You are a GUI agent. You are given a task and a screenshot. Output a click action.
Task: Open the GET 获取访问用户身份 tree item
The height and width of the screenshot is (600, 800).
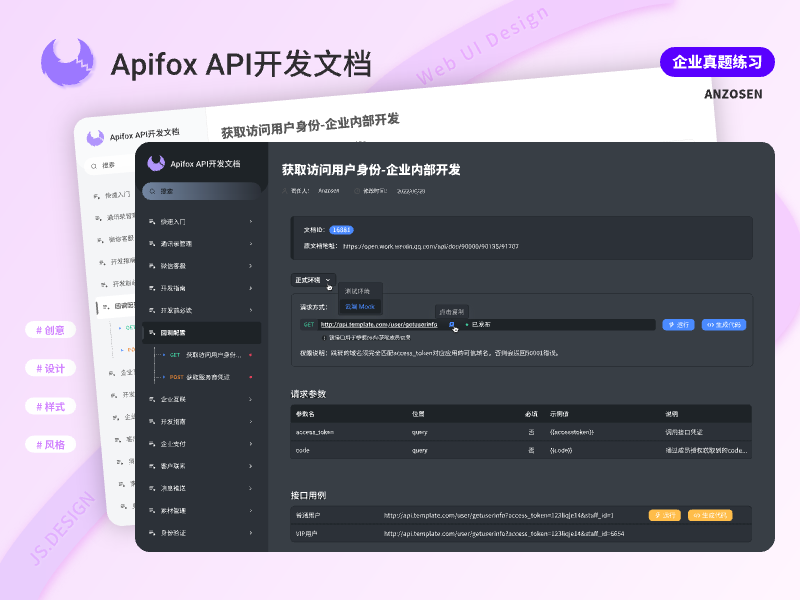pos(206,355)
